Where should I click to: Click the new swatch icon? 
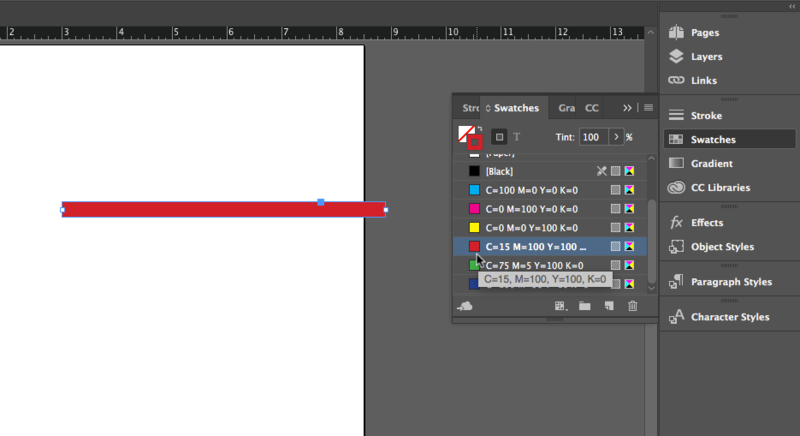(x=608, y=306)
